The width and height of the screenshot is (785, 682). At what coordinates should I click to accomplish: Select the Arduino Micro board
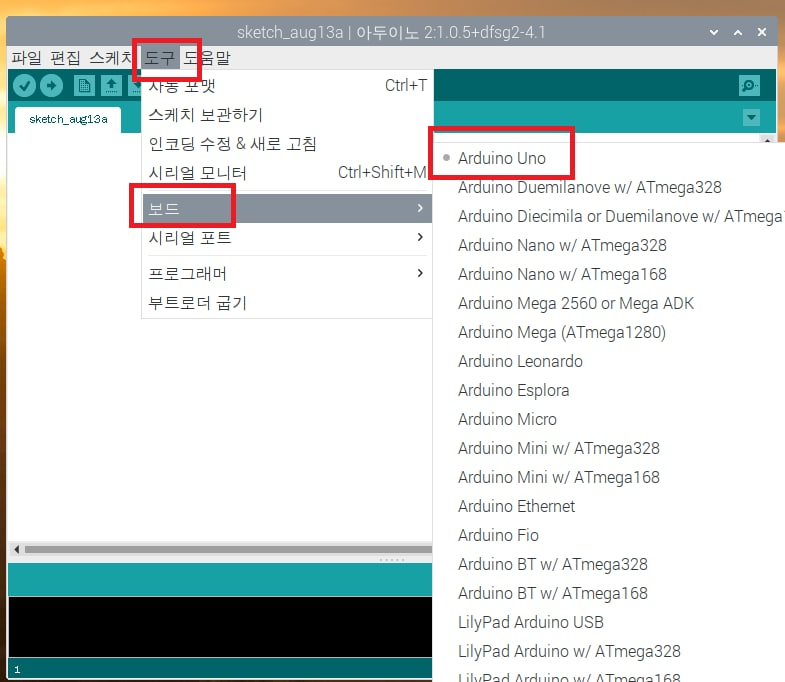coord(609,420)
